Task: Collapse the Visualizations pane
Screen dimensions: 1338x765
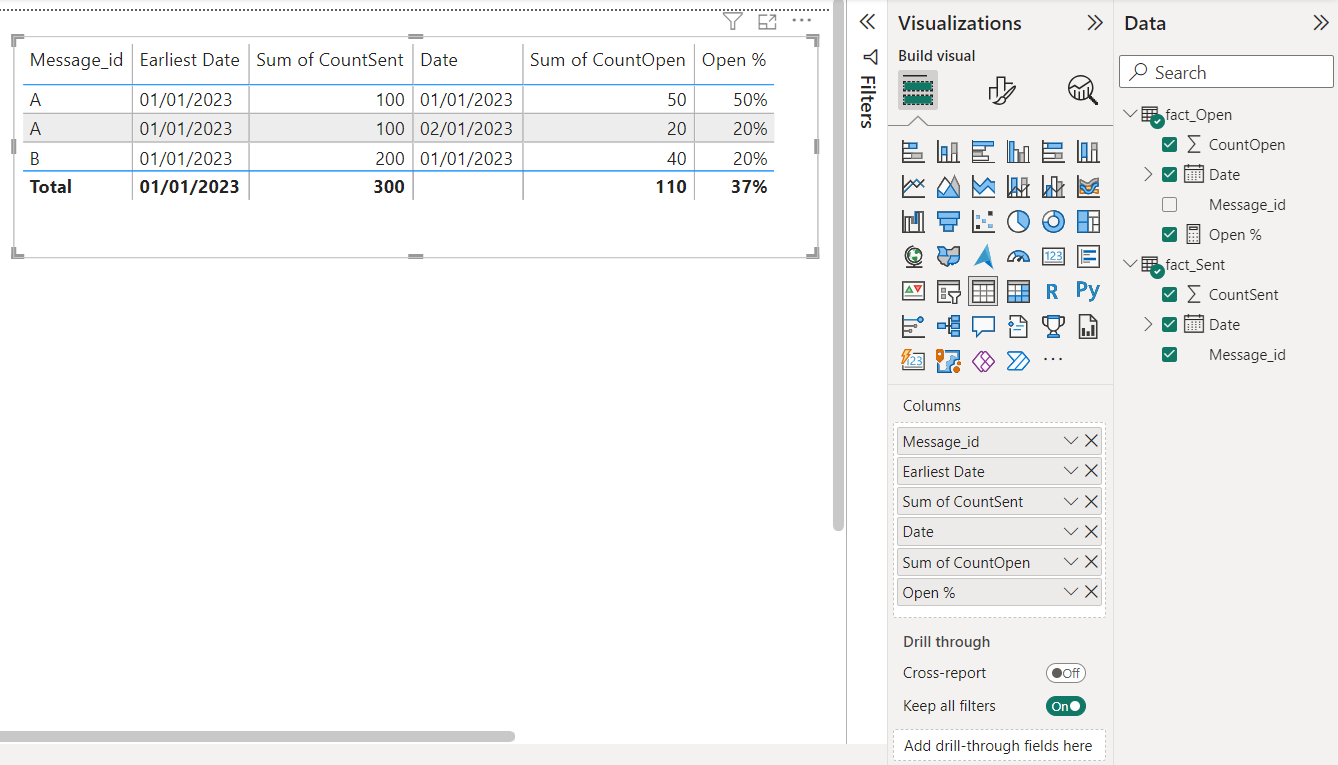Action: tap(1095, 22)
